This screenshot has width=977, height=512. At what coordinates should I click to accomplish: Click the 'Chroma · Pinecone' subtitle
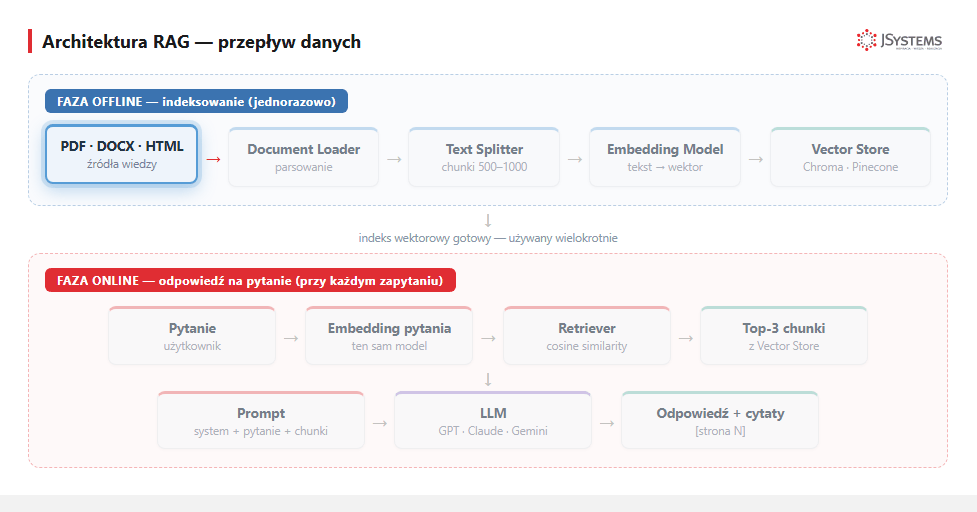coord(851,167)
